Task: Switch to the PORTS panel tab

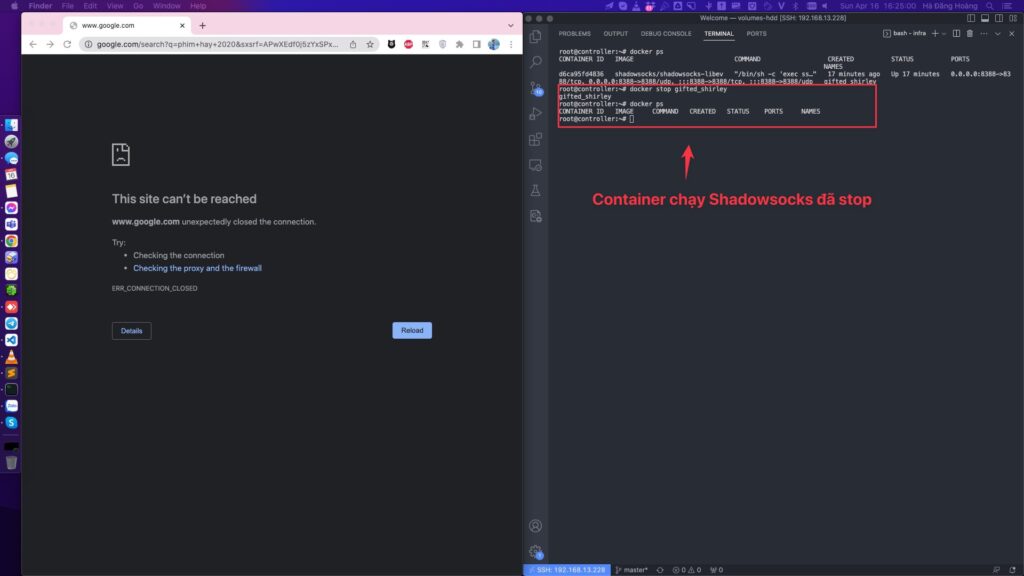Action: tap(756, 33)
